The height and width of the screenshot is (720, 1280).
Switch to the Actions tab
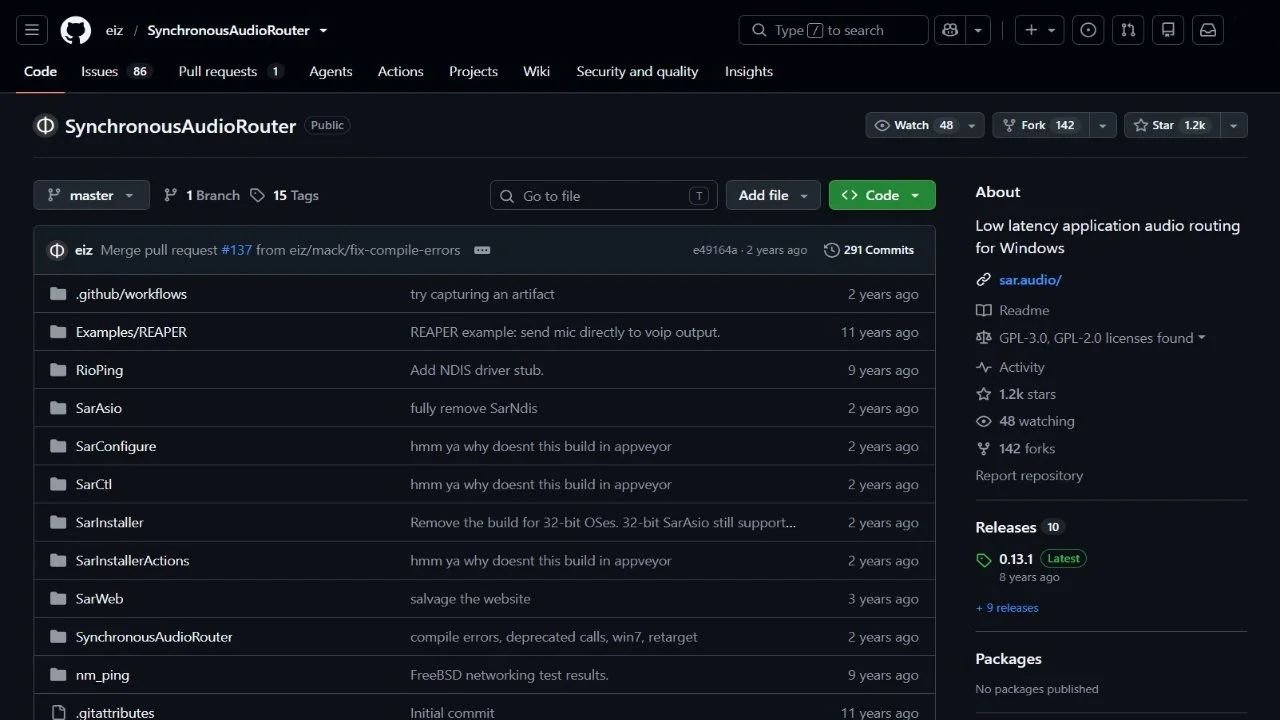click(400, 71)
